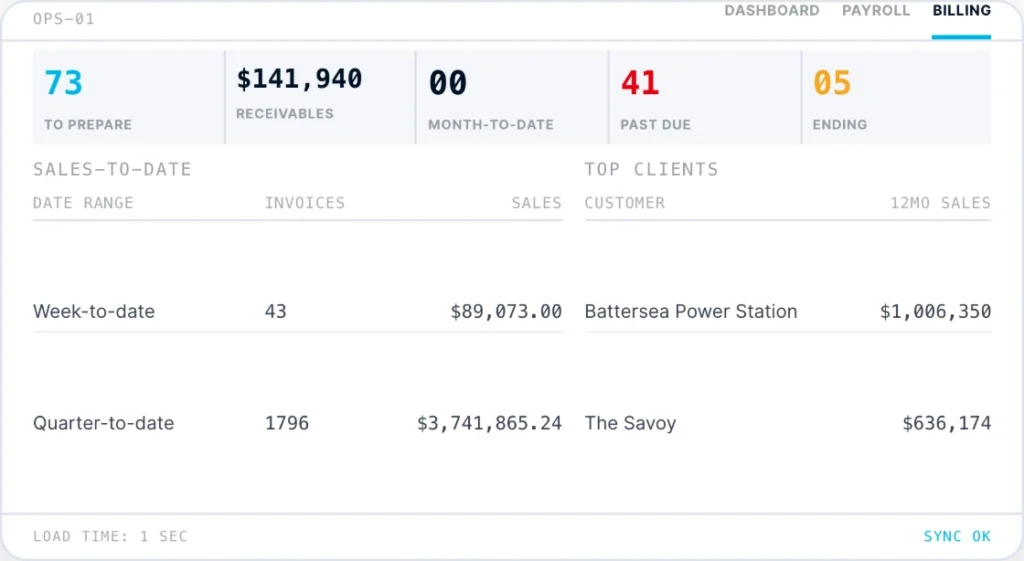Click the Customer column header

click(x=624, y=203)
